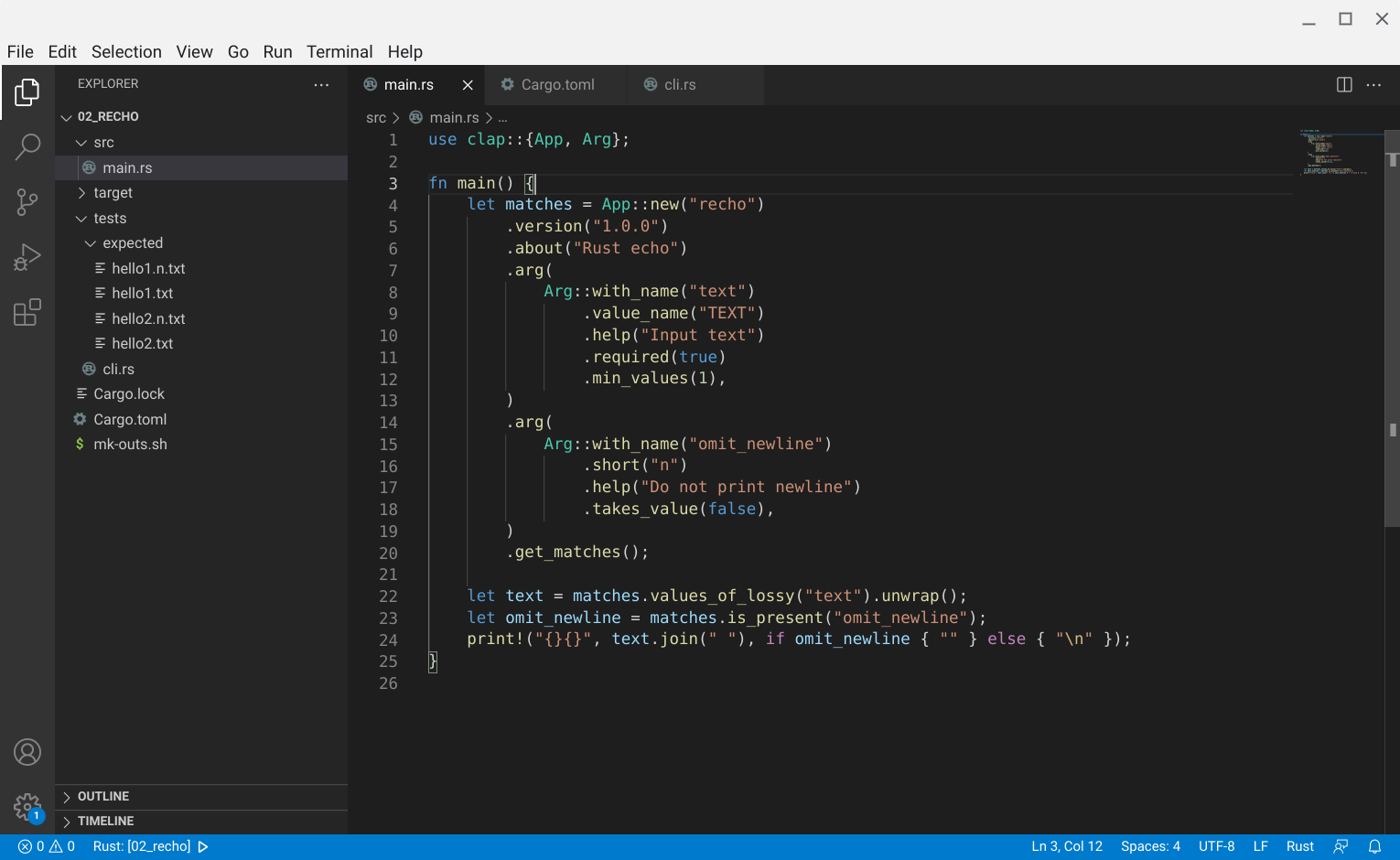Click the breadcrumb ellipsis symbol
Image resolution: width=1400 pixels, height=860 pixels.
tap(502, 117)
